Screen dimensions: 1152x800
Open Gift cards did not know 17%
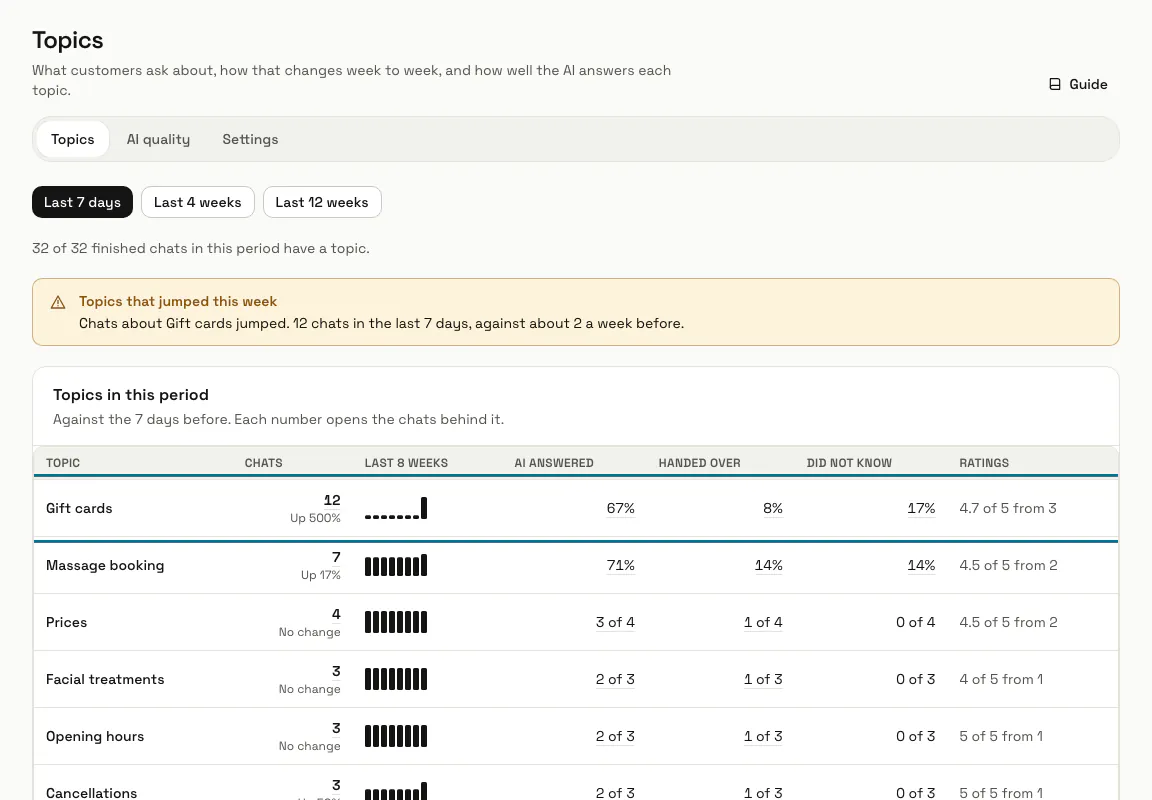(921, 508)
